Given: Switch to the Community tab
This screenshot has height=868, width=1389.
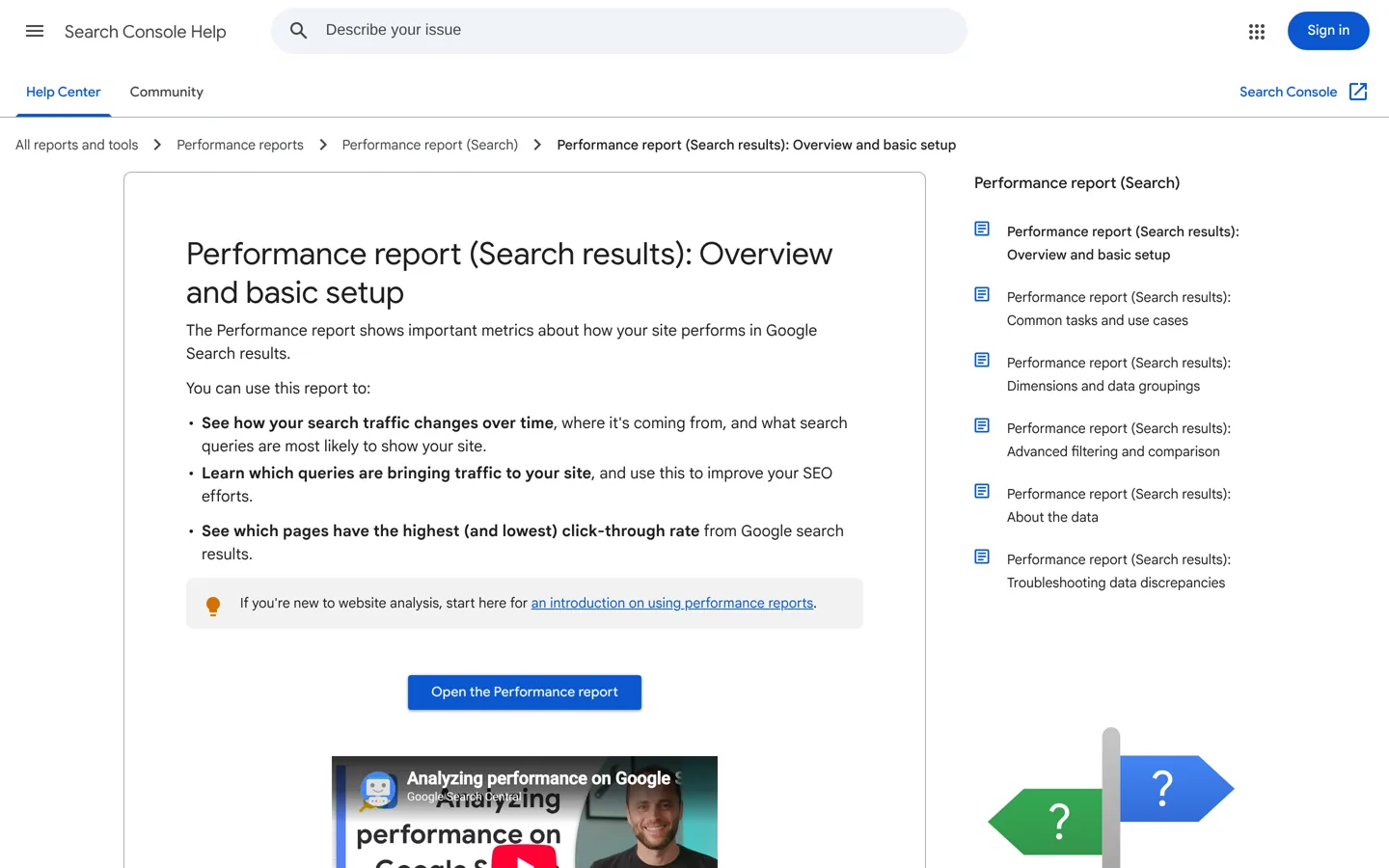Looking at the screenshot, I should click(x=167, y=92).
